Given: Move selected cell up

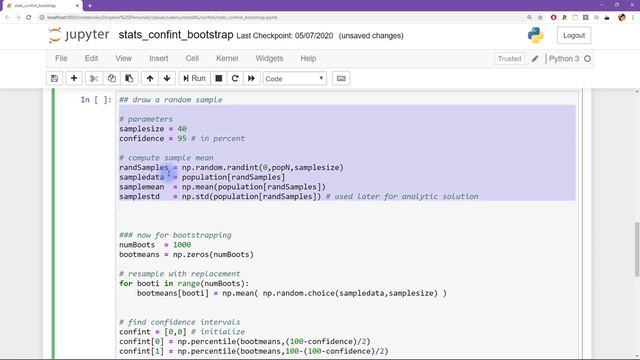Looking at the screenshot, I should coord(150,78).
